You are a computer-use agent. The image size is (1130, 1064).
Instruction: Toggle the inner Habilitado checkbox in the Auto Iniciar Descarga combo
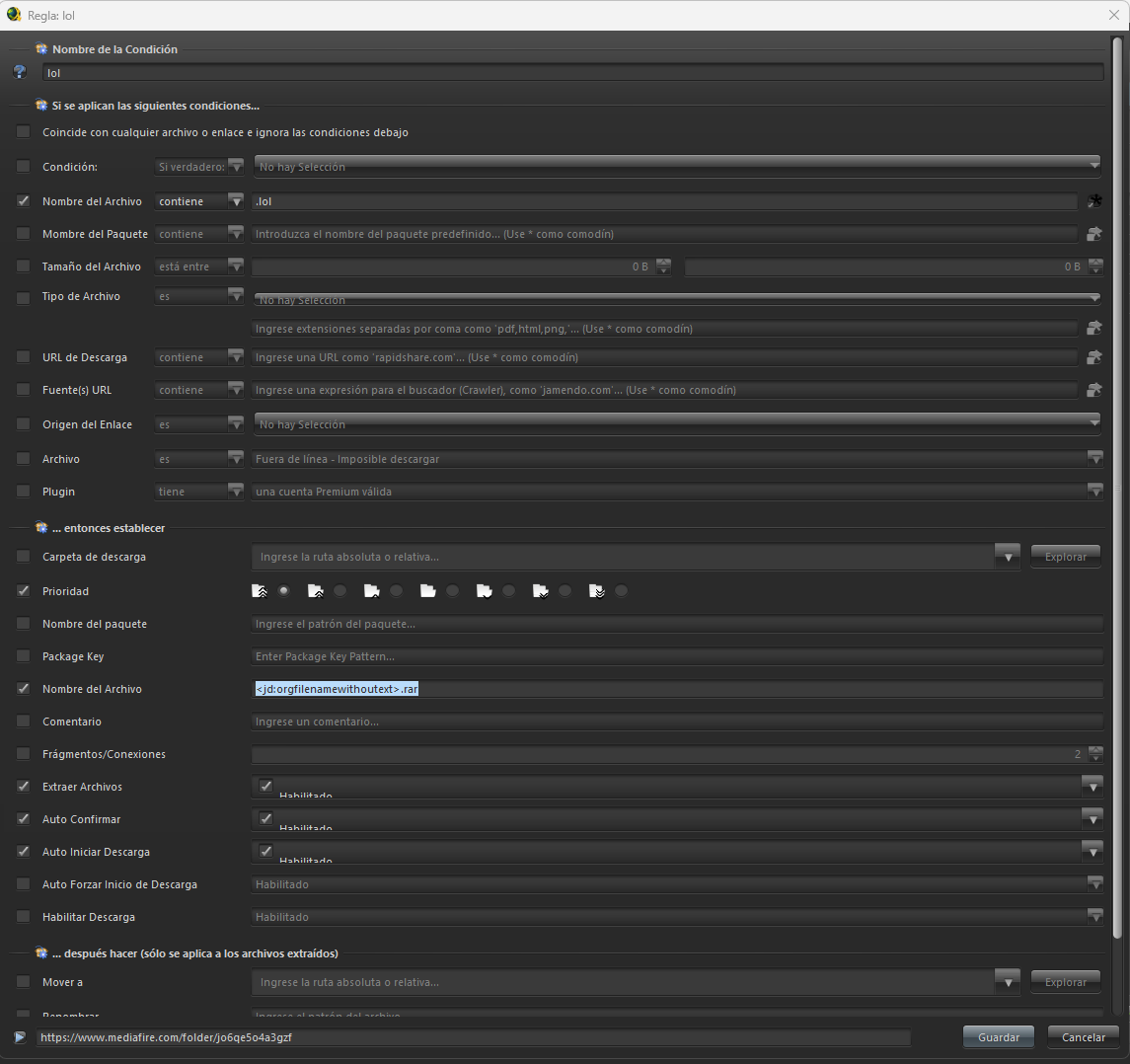265,851
